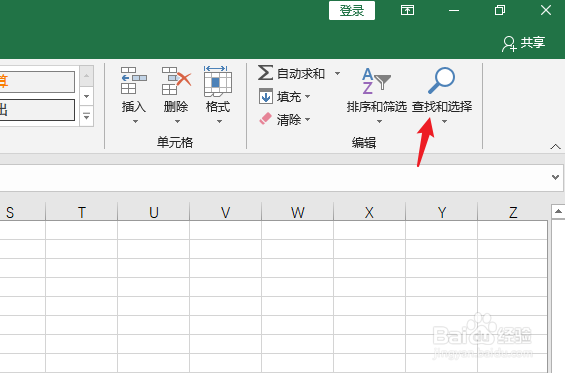
Task: Expand the 插入 Insert dropdown arrow
Action: coord(135,121)
